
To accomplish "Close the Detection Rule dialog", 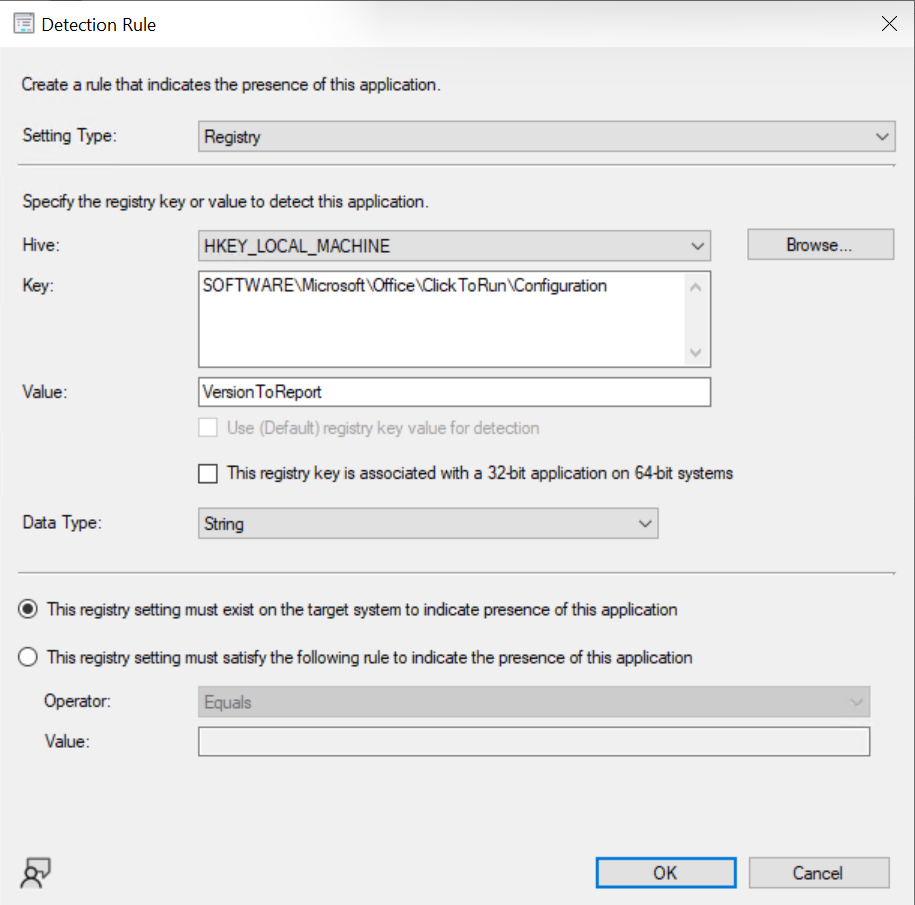I will point(888,24).
